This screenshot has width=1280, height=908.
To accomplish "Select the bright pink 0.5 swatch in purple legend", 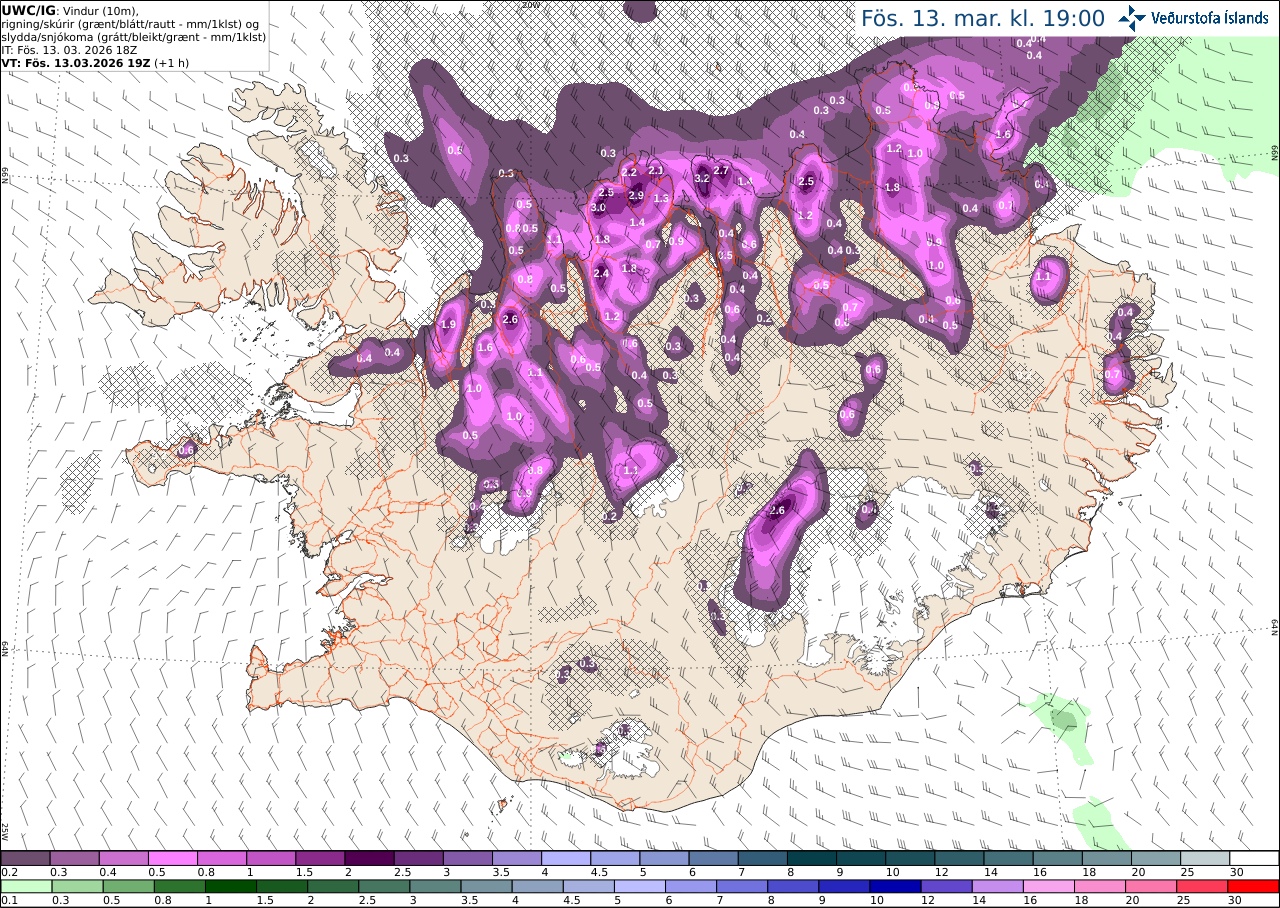I will pos(172,858).
